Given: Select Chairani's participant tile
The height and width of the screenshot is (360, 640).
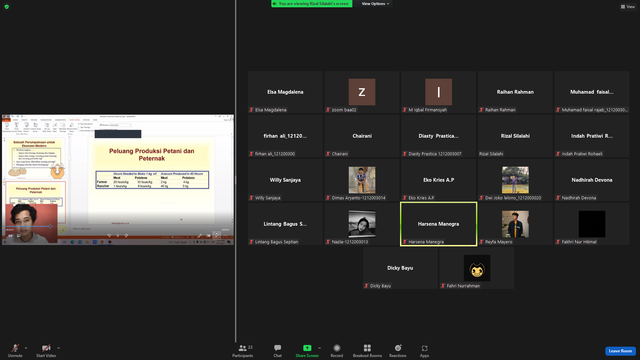Looking at the screenshot, I should (362, 136).
